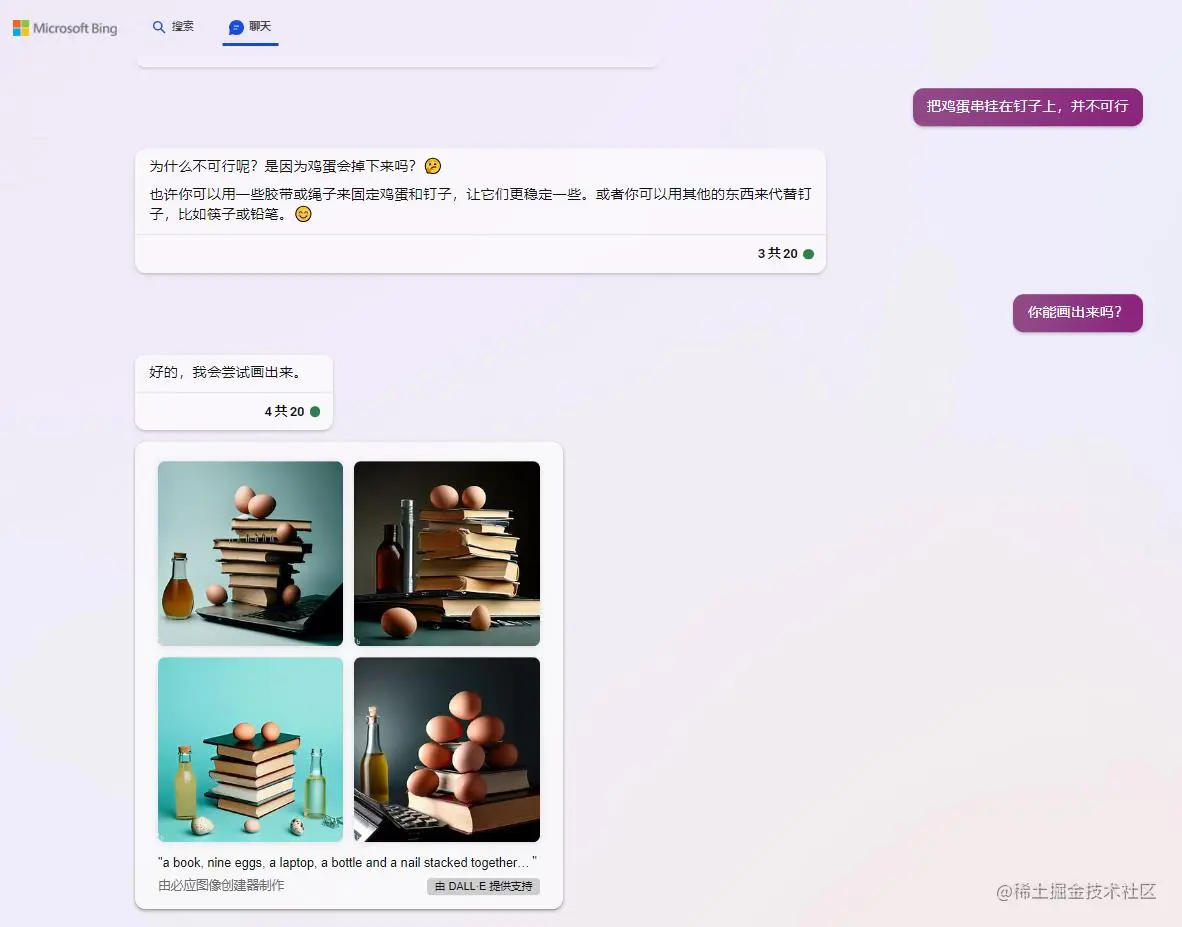
Task: Click the reply 好的，我会尝试画出来。
Action: point(225,372)
